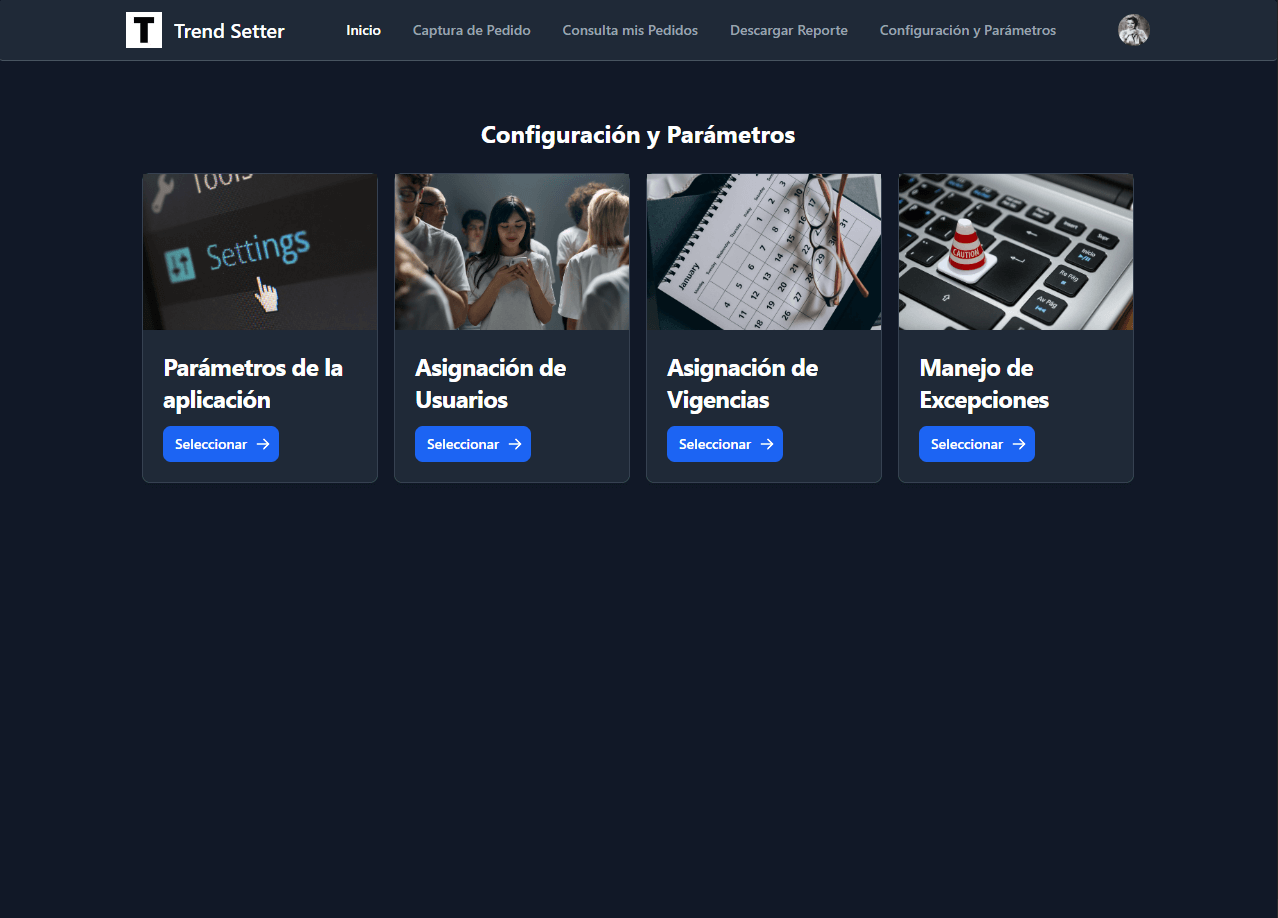1278x918 pixels.
Task: Open Configuración y Parámetros nav link
Action: [968, 30]
